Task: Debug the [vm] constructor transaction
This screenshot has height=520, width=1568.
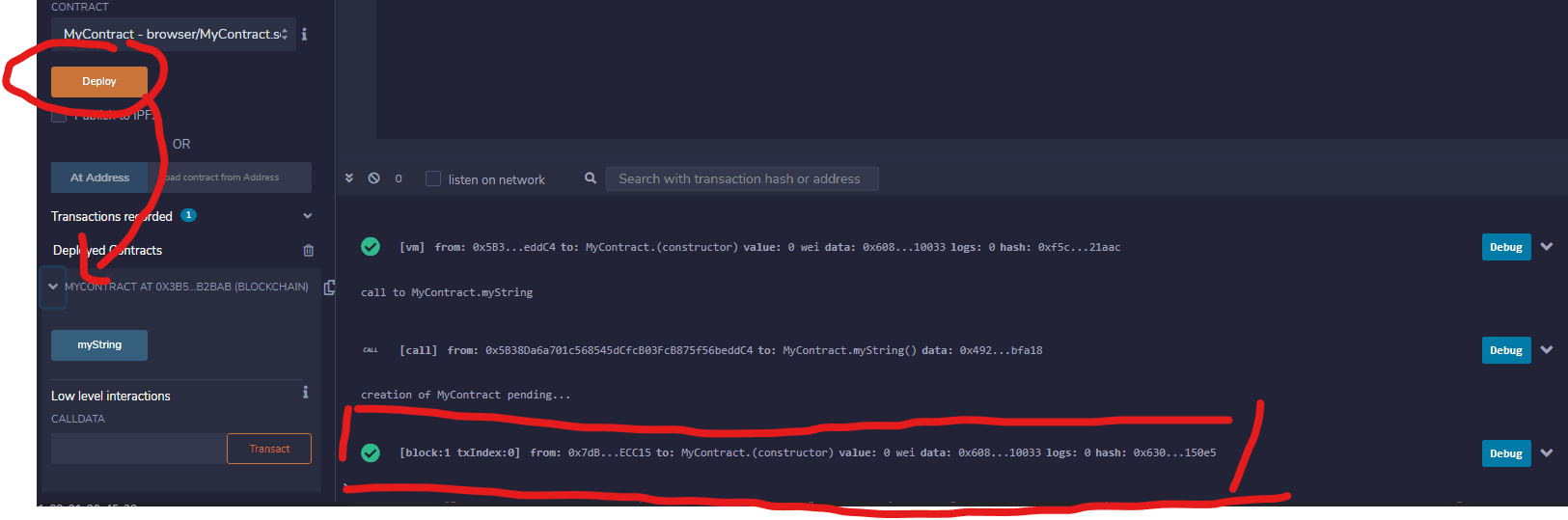Action: tap(1506, 247)
